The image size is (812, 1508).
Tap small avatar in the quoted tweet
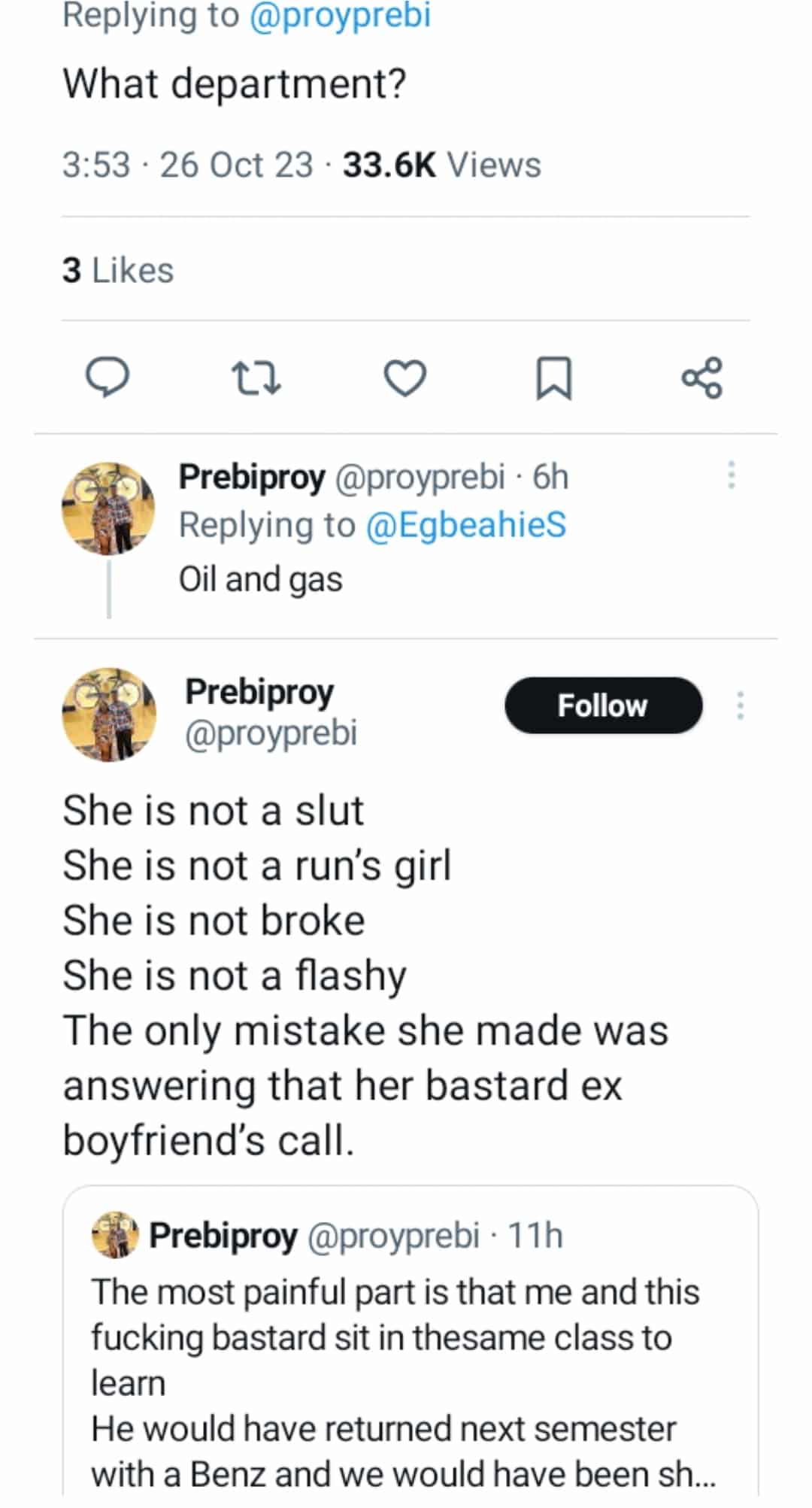click(115, 1235)
